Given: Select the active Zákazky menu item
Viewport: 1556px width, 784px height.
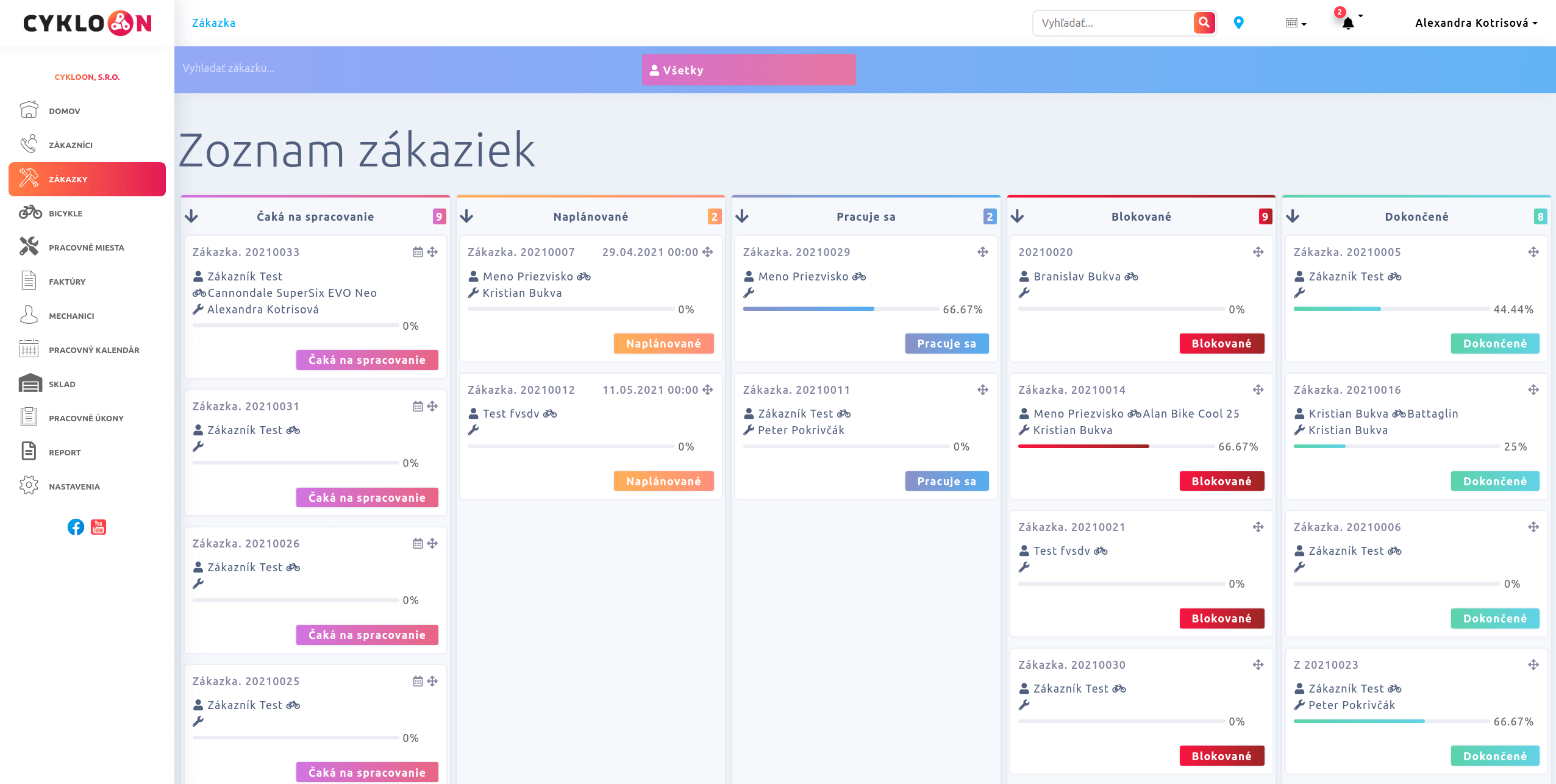Looking at the screenshot, I should click(x=87, y=179).
